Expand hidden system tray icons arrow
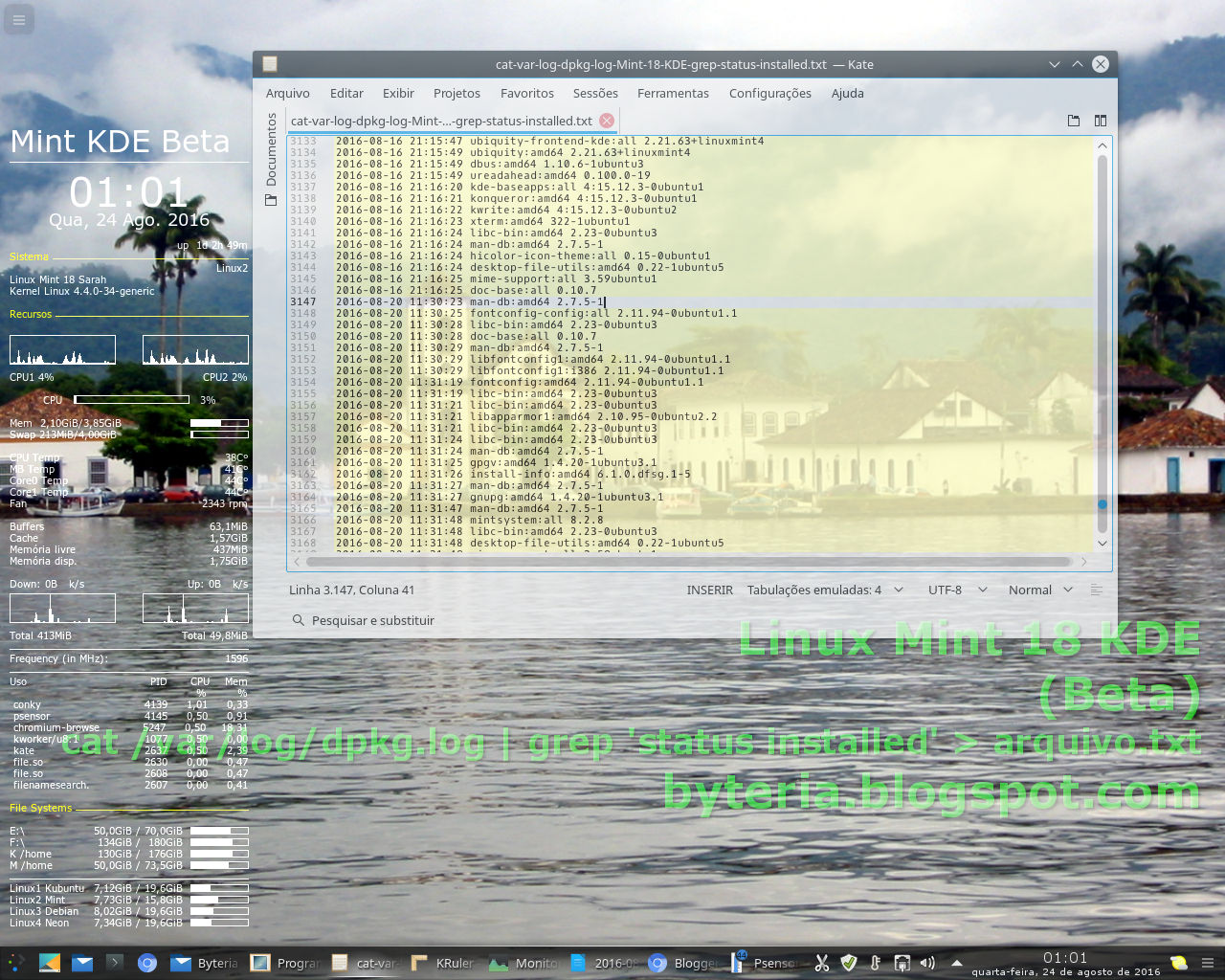This screenshot has width=1225, height=980. point(956,963)
